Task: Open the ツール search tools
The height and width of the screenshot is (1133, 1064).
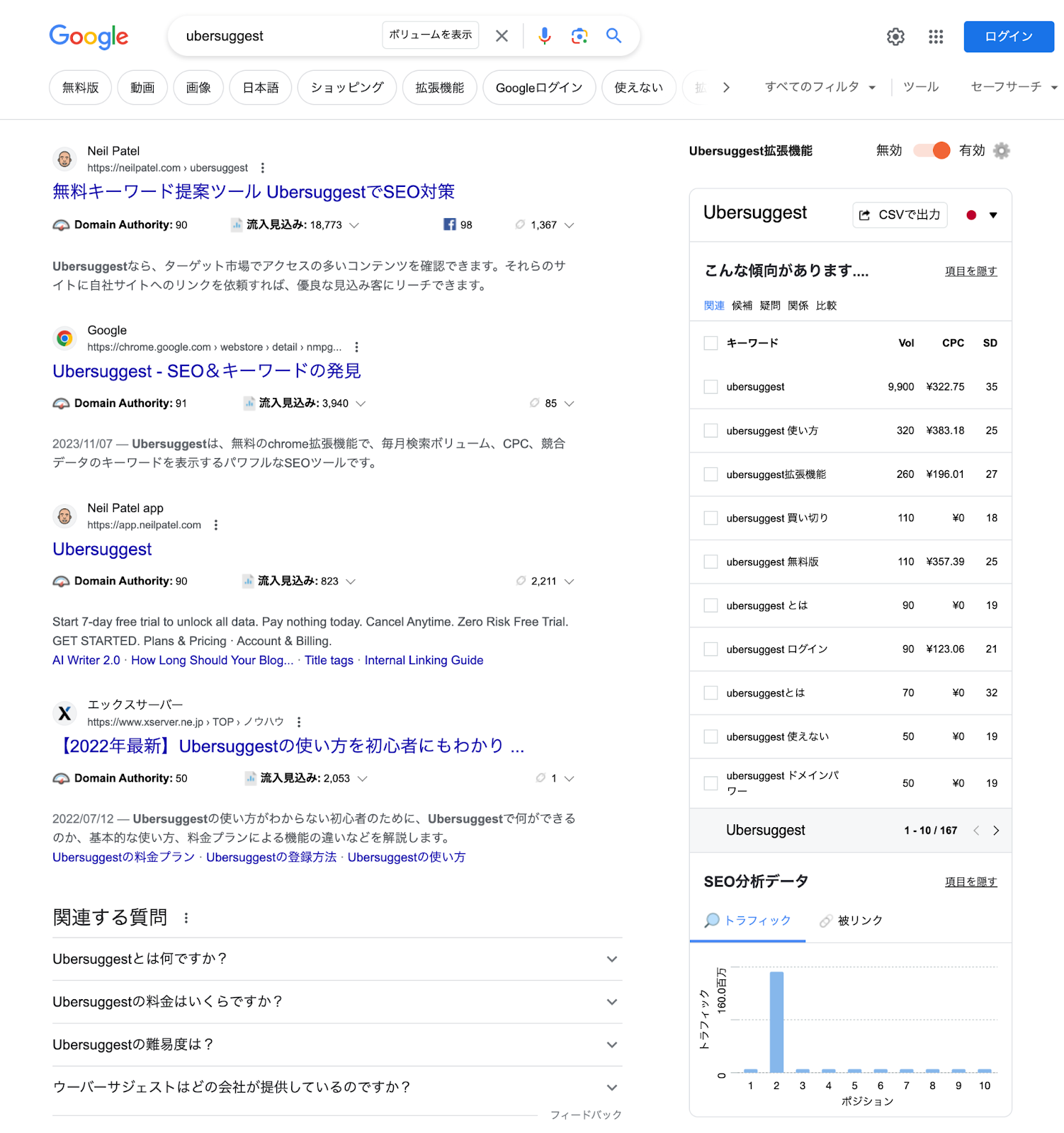Action: (921, 87)
